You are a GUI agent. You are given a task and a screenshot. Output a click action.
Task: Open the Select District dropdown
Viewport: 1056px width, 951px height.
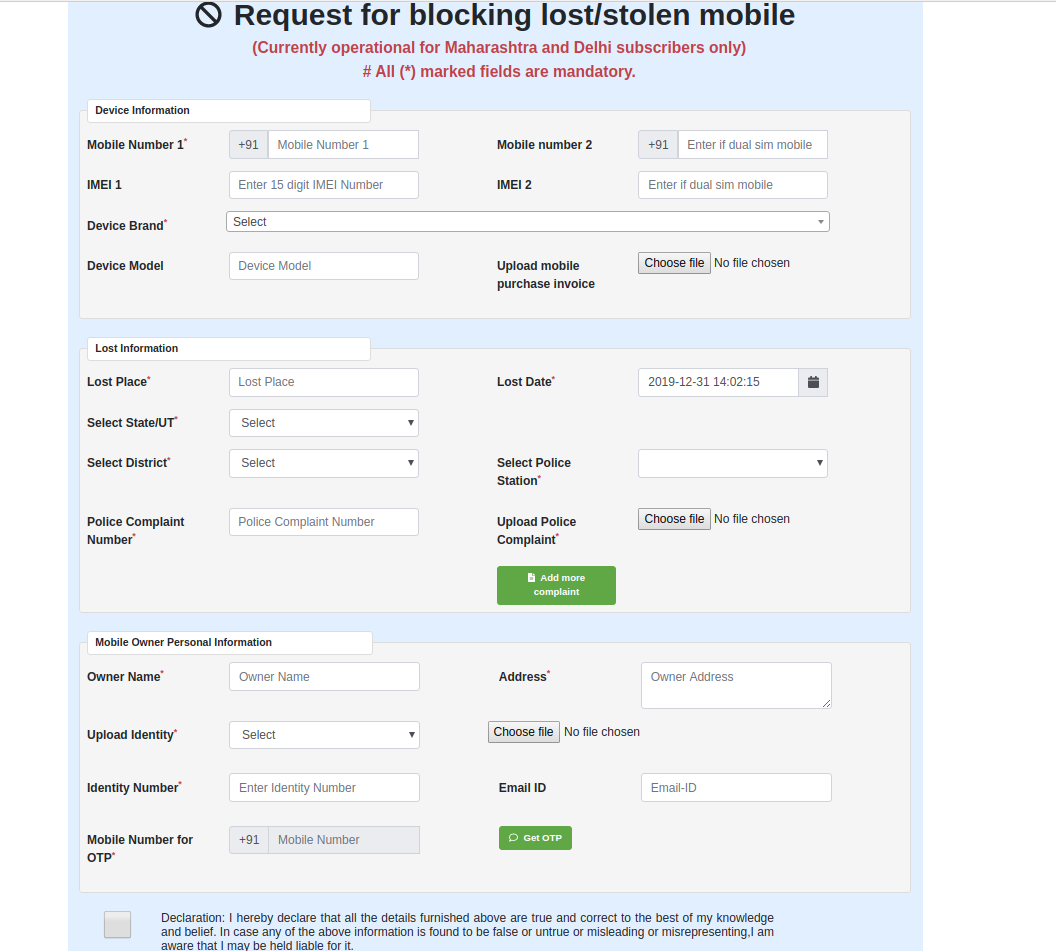[x=324, y=463]
